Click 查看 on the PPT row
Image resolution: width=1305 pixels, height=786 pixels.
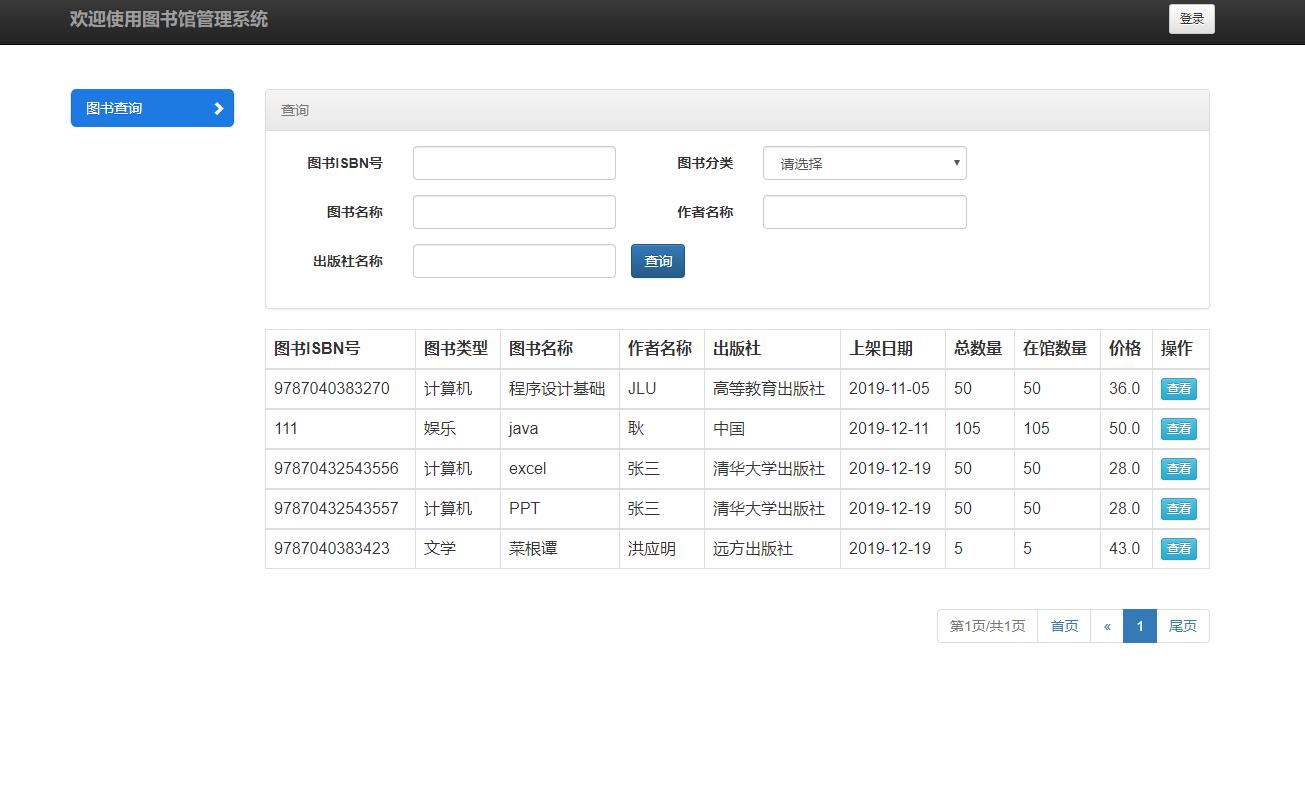(x=1179, y=508)
